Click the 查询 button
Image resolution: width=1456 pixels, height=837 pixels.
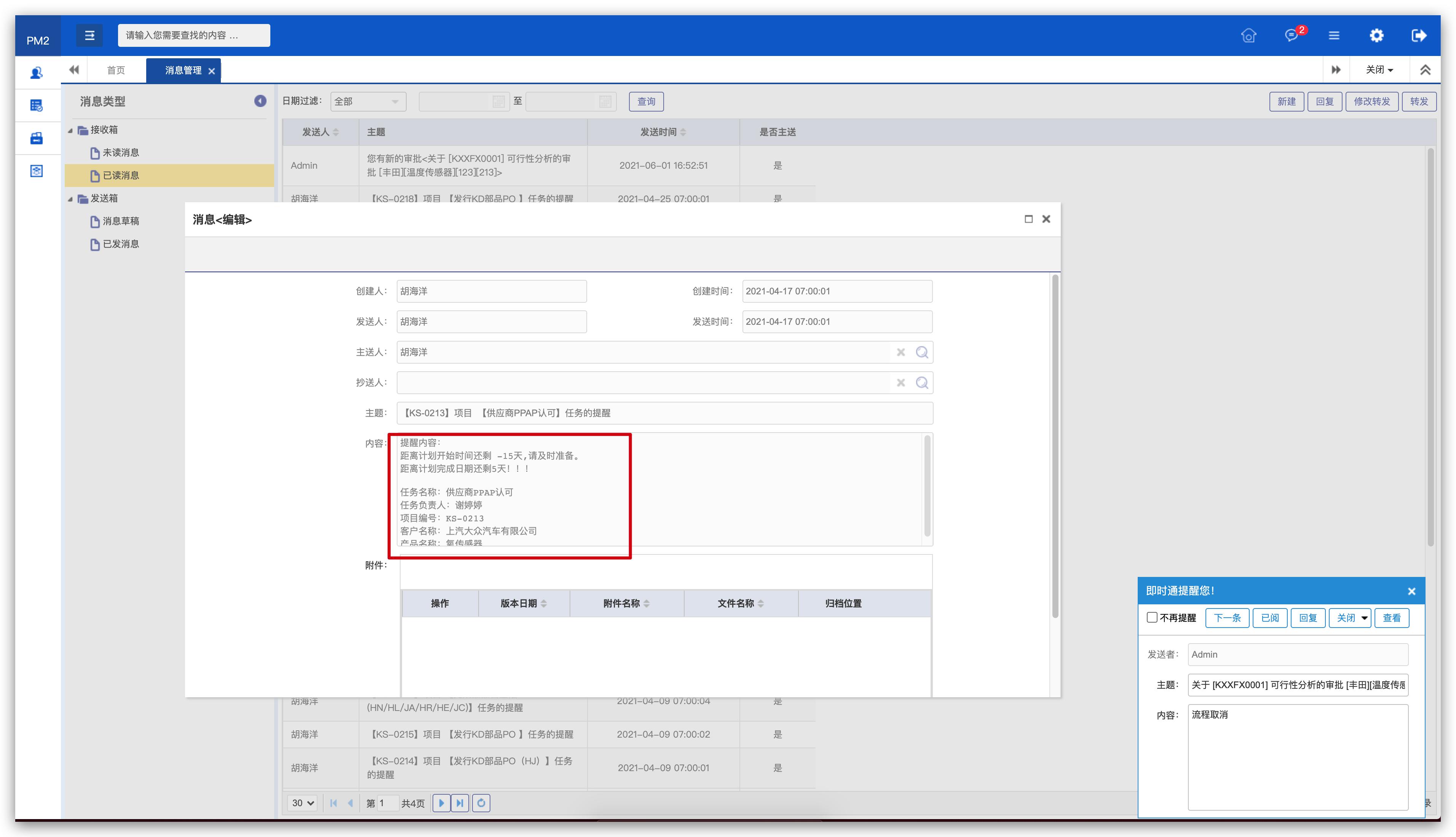646,102
